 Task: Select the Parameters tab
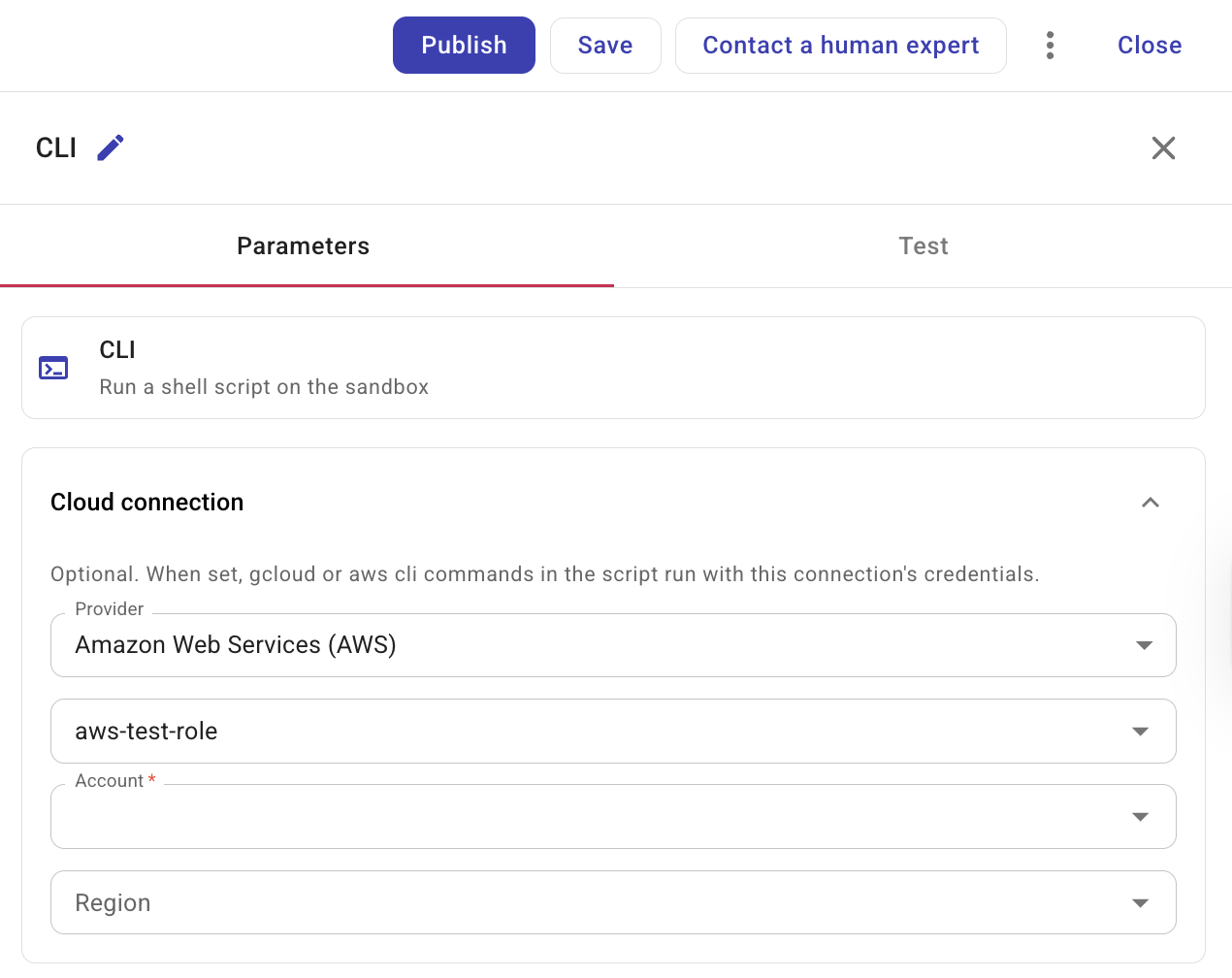pyautogui.click(x=303, y=245)
